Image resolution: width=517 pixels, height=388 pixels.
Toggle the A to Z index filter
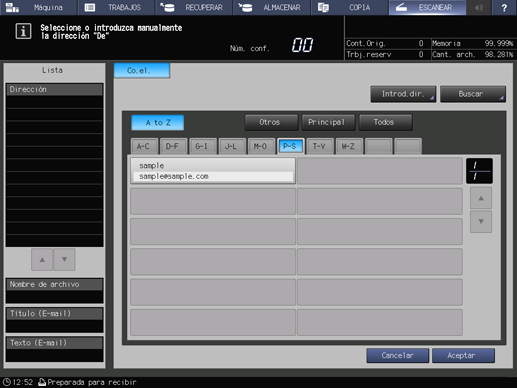pyautogui.click(x=158, y=123)
